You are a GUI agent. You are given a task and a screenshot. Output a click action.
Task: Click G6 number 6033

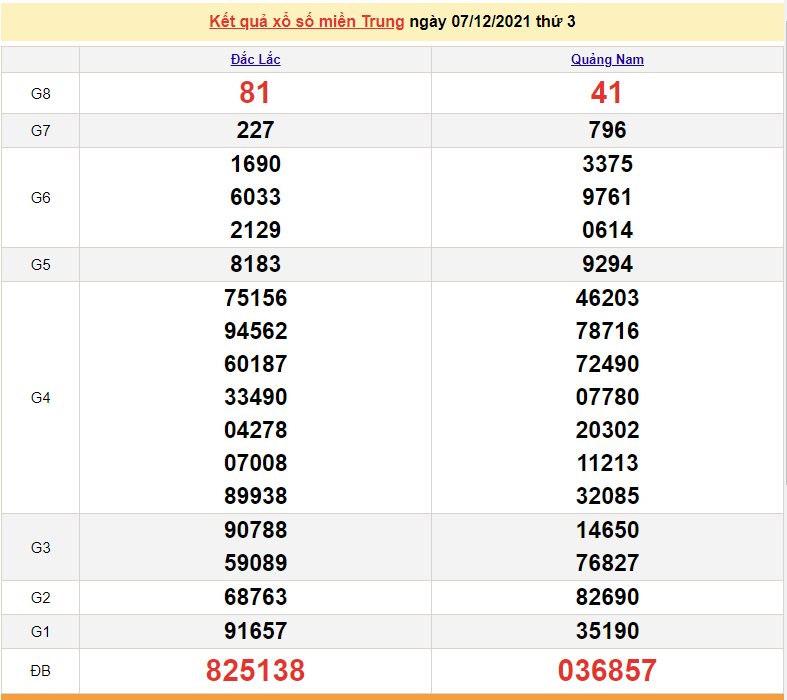255,197
